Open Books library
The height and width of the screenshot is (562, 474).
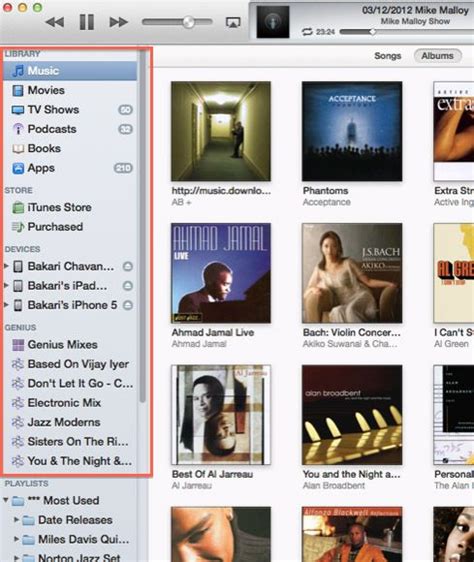pos(70,148)
